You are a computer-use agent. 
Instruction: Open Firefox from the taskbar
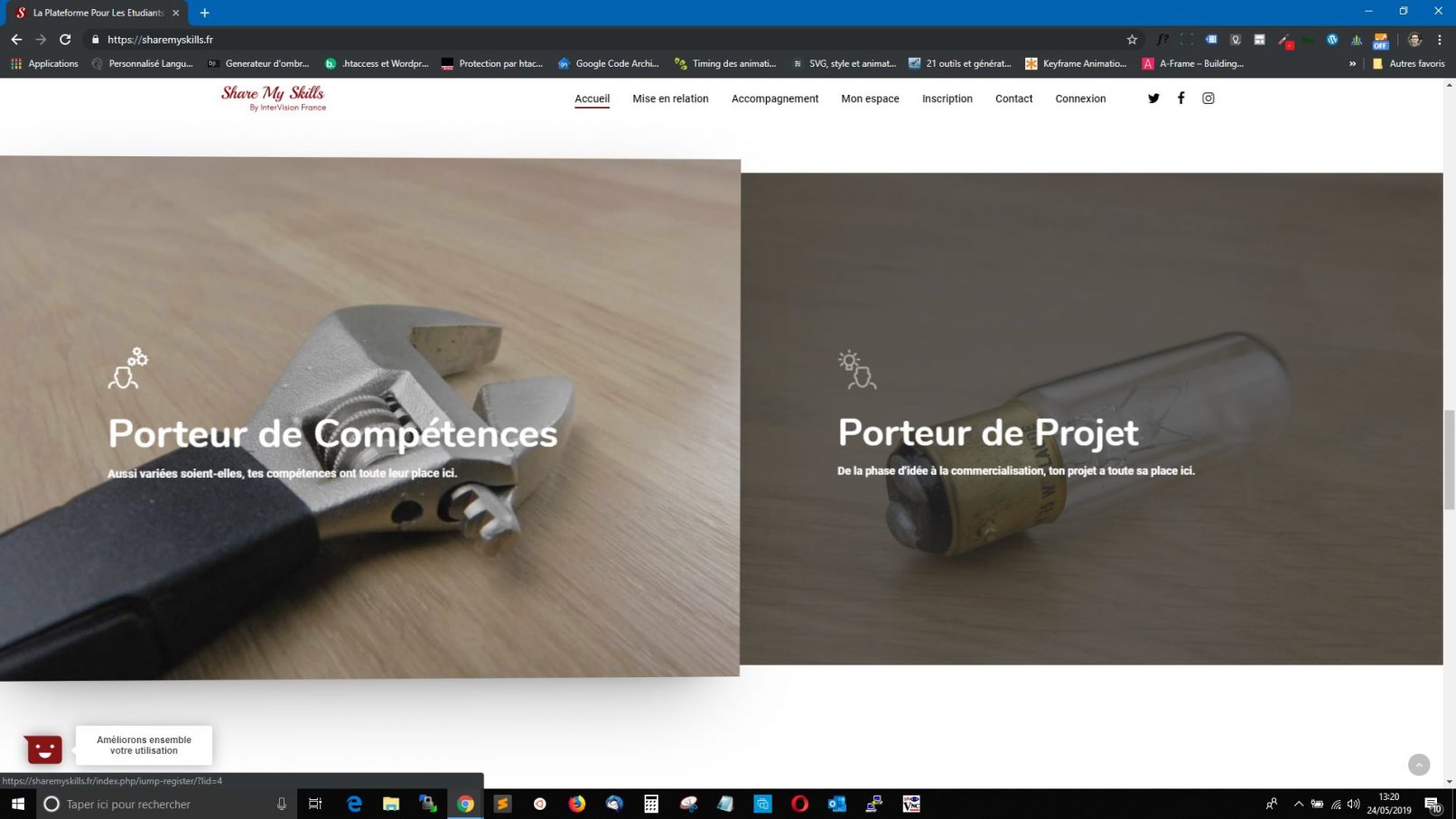pyautogui.click(x=576, y=804)
